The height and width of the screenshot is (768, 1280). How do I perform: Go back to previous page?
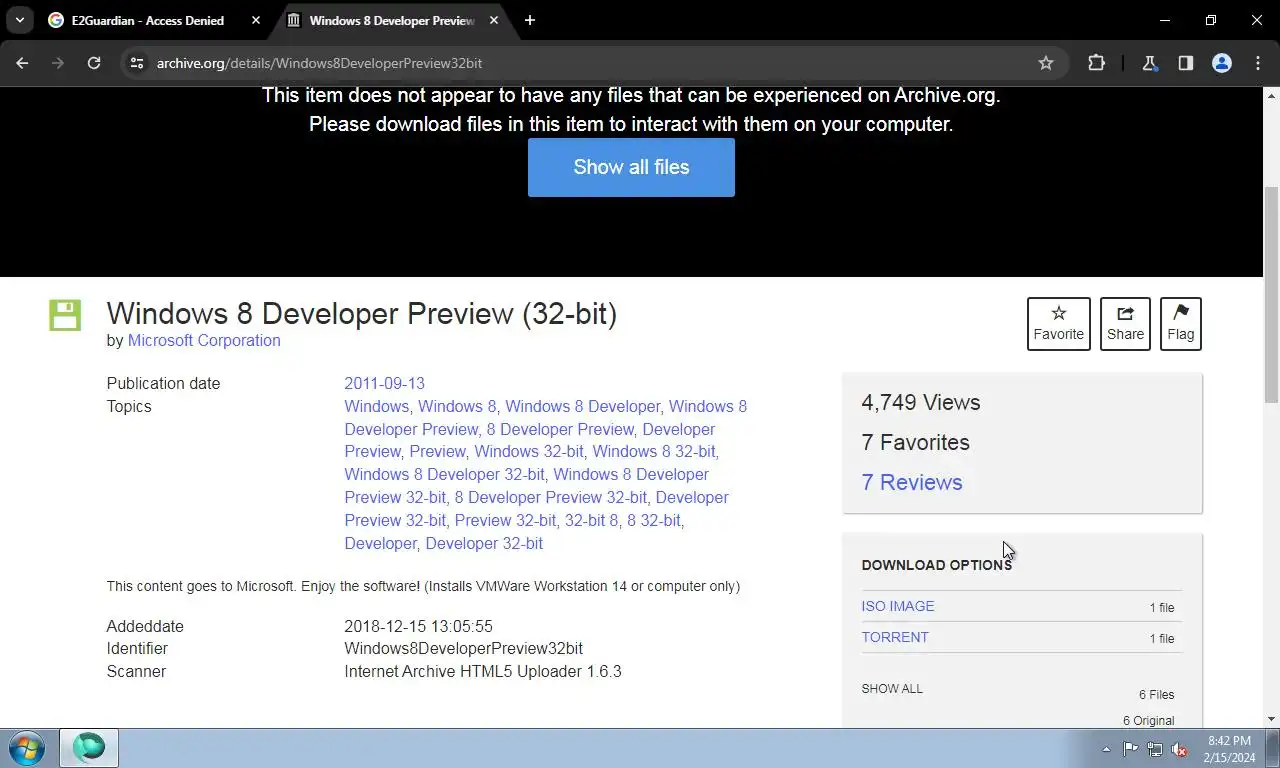click(x=22, y=63)
